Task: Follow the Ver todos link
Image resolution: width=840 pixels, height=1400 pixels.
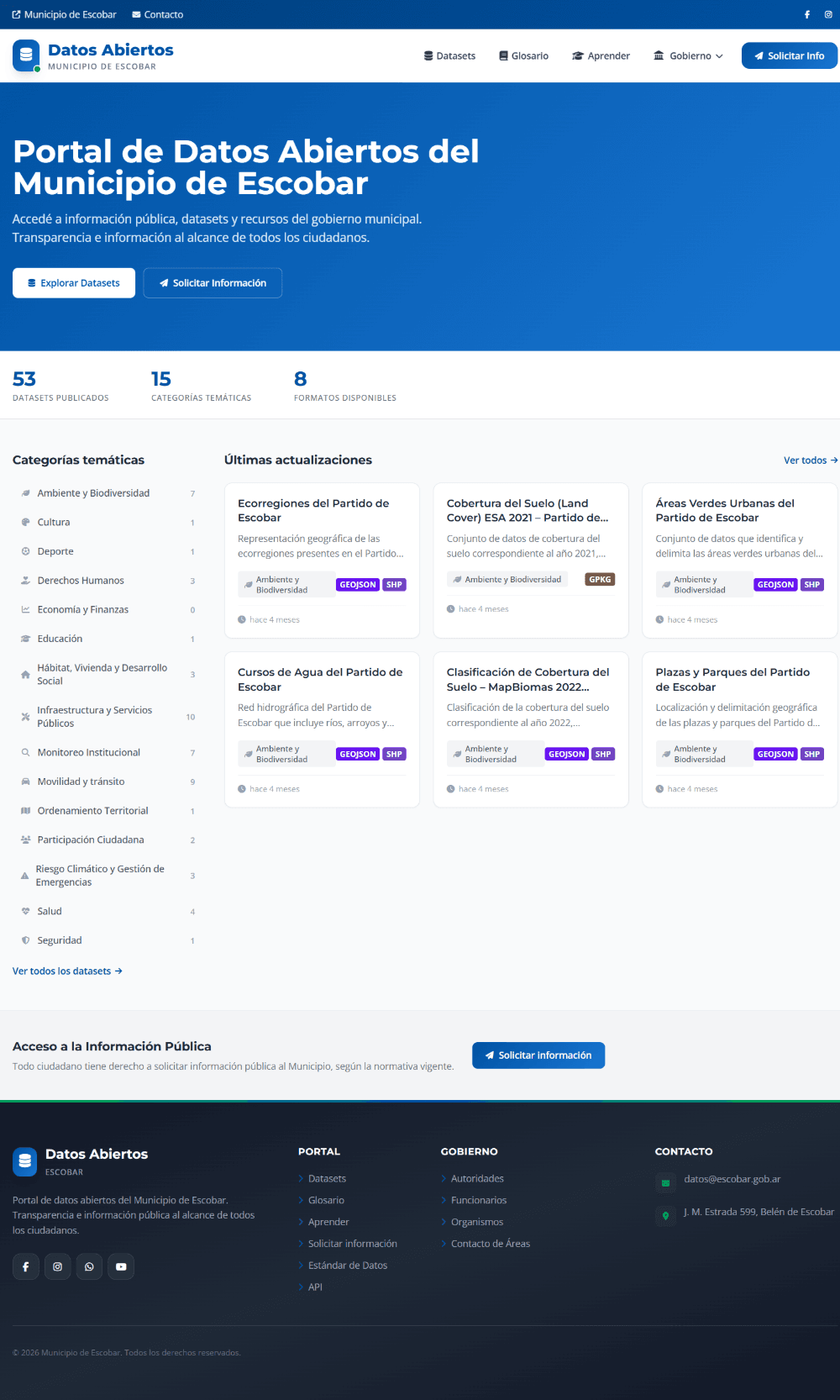Action: point(811,461)
